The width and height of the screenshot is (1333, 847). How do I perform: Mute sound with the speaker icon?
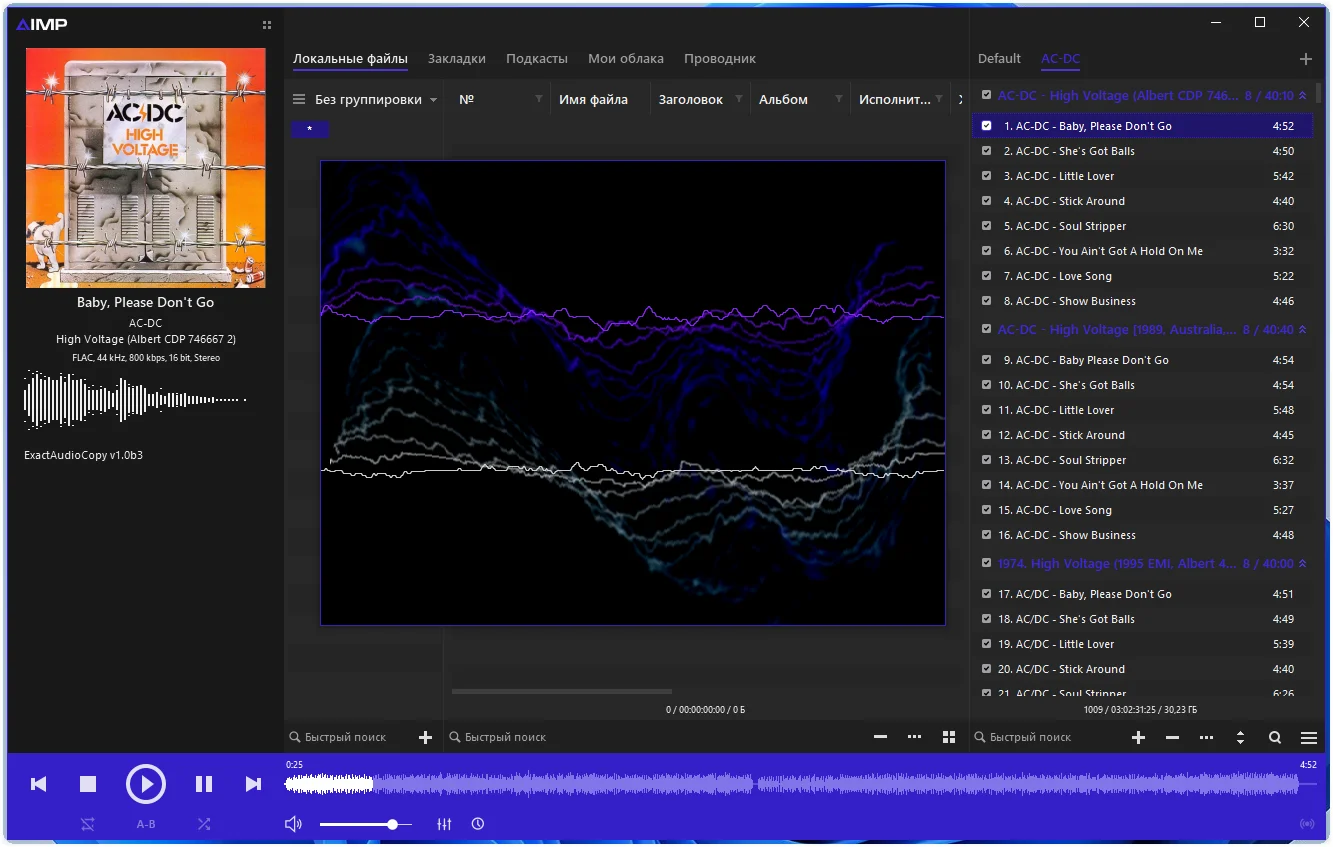293,824
